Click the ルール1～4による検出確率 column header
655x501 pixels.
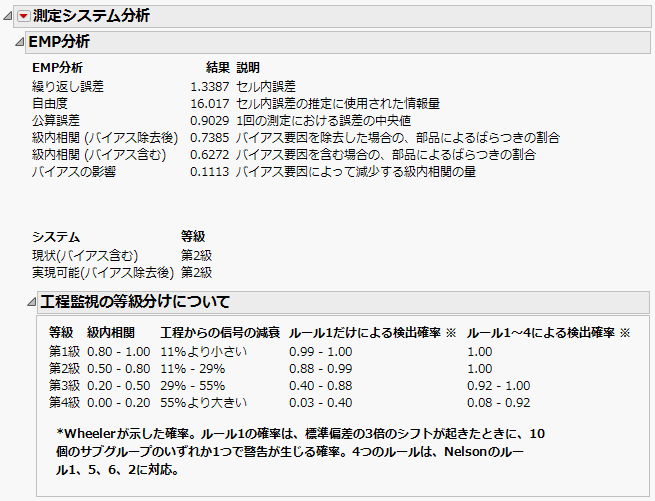[548, 333]
